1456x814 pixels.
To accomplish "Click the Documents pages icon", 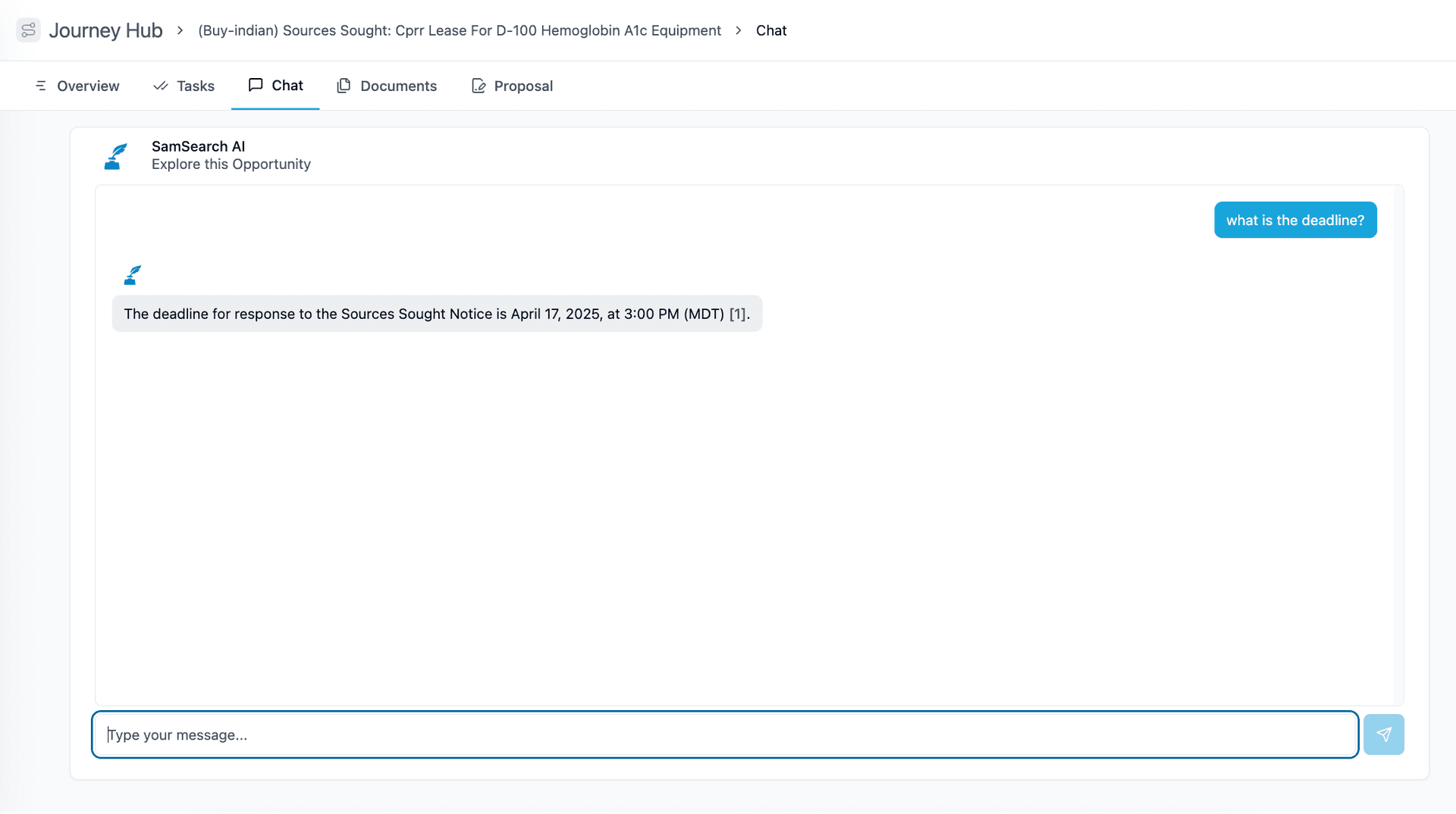I will click(x=344, y=86).
